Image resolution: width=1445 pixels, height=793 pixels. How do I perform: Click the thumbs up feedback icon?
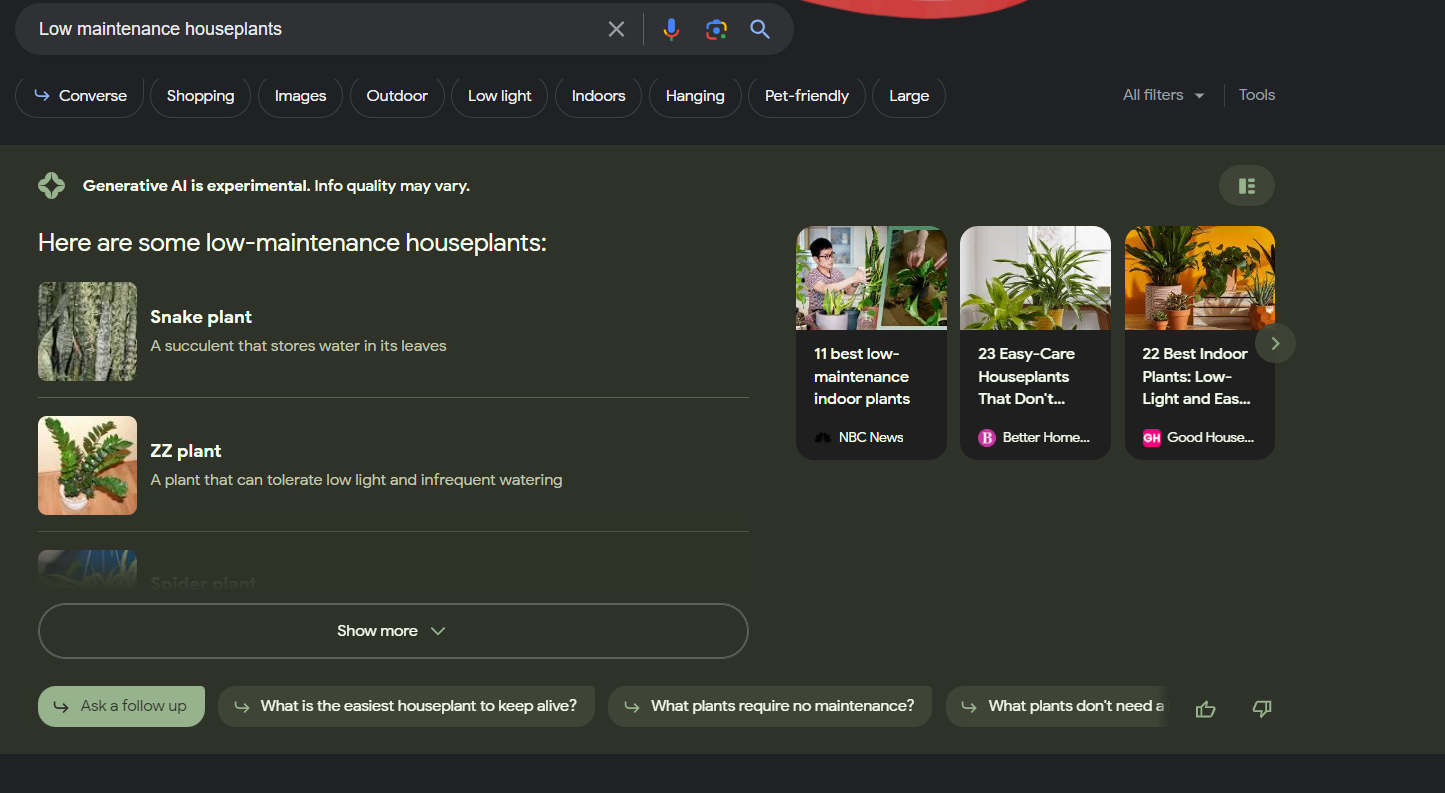coord(1205,709)
